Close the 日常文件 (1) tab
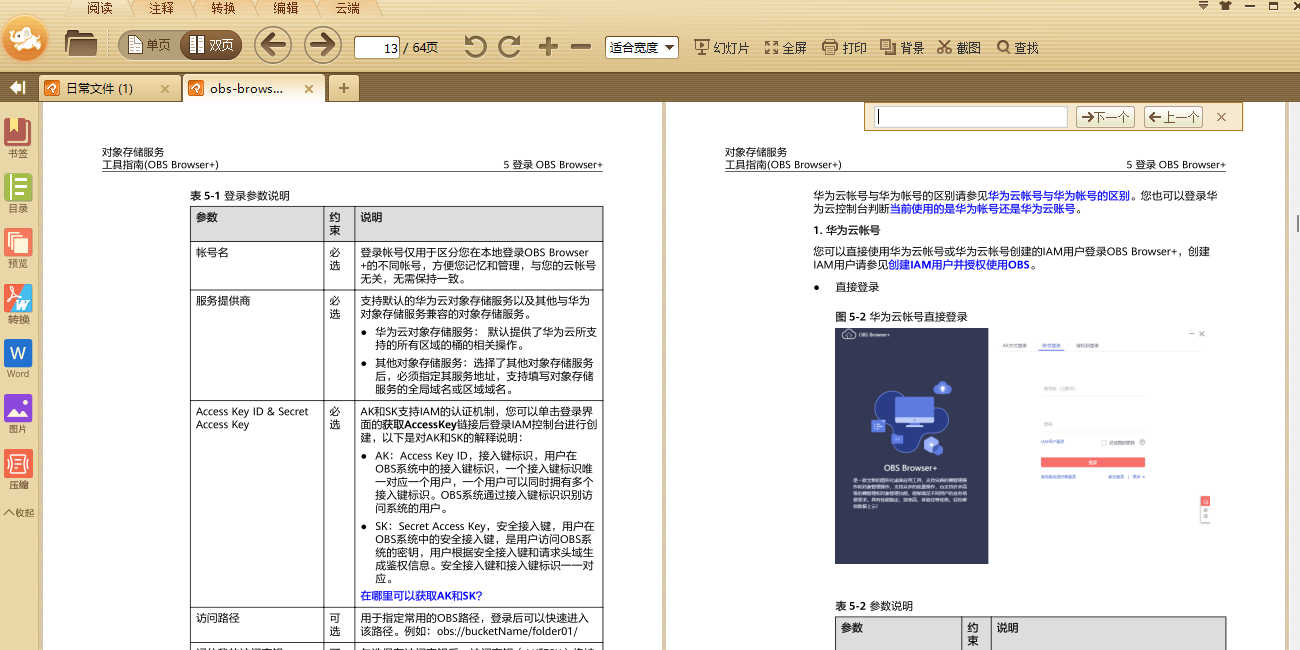Image resolution: width=1300 pixels, height=650 pixels. (165, 89)
